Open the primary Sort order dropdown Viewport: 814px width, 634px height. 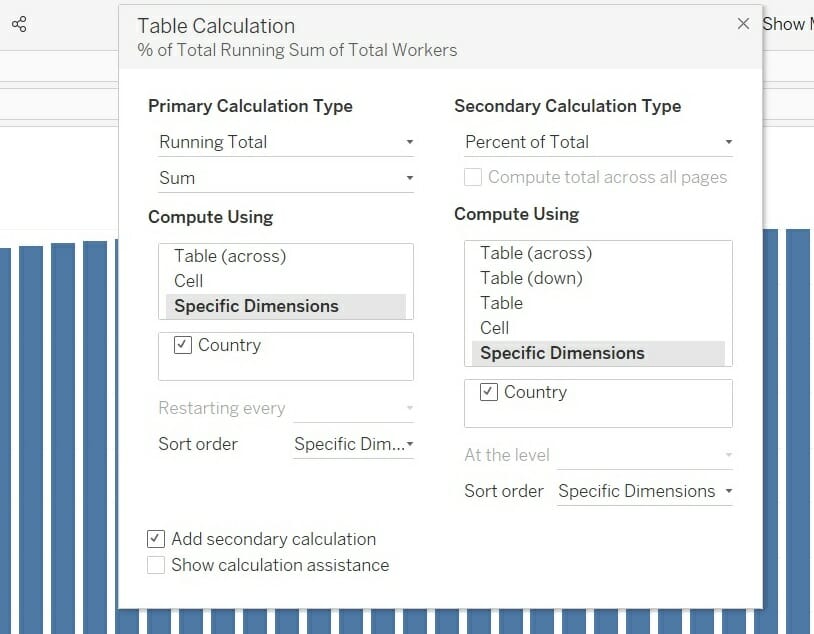(353, 444)
